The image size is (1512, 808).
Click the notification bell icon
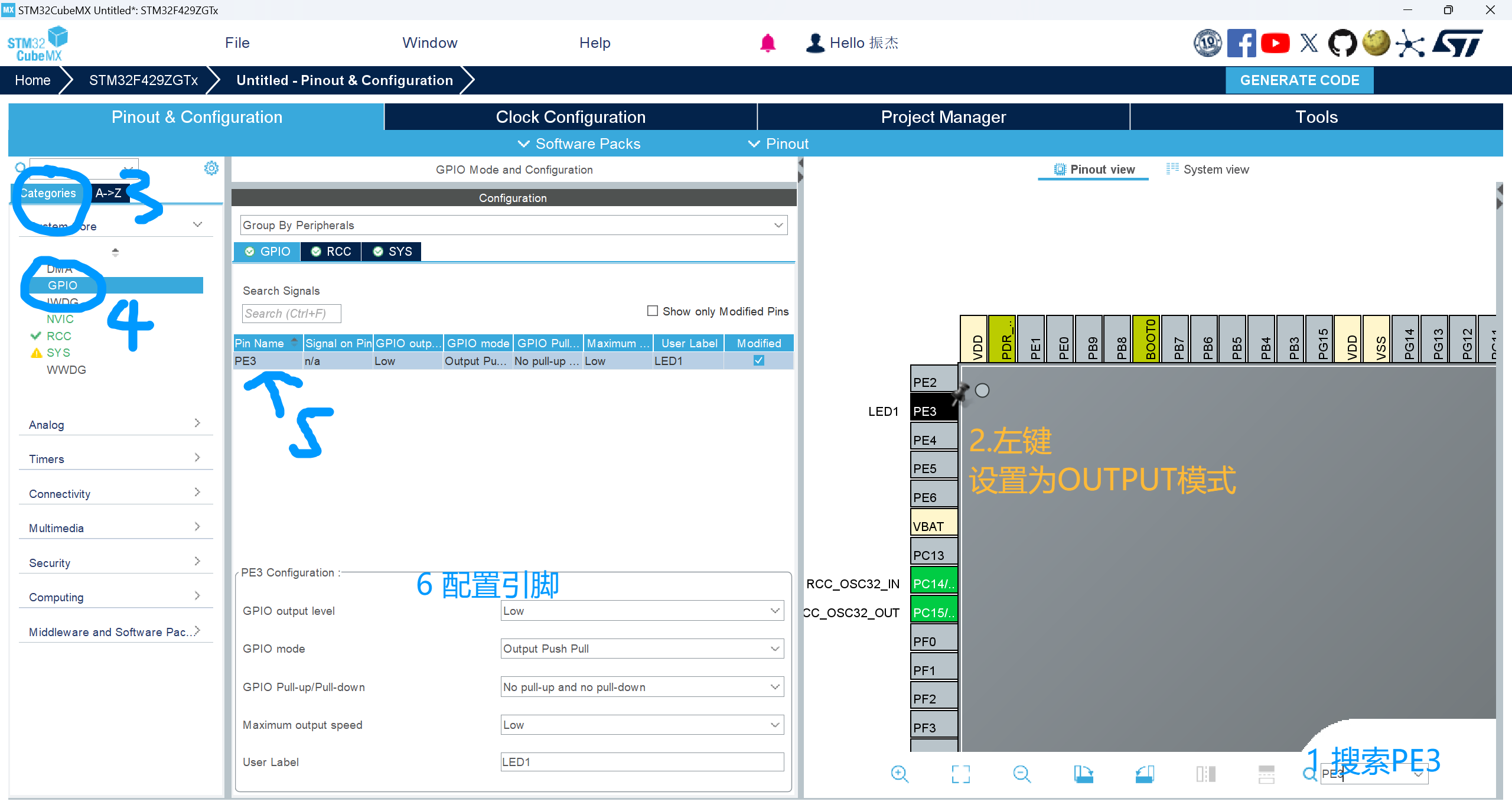(767, 43)
